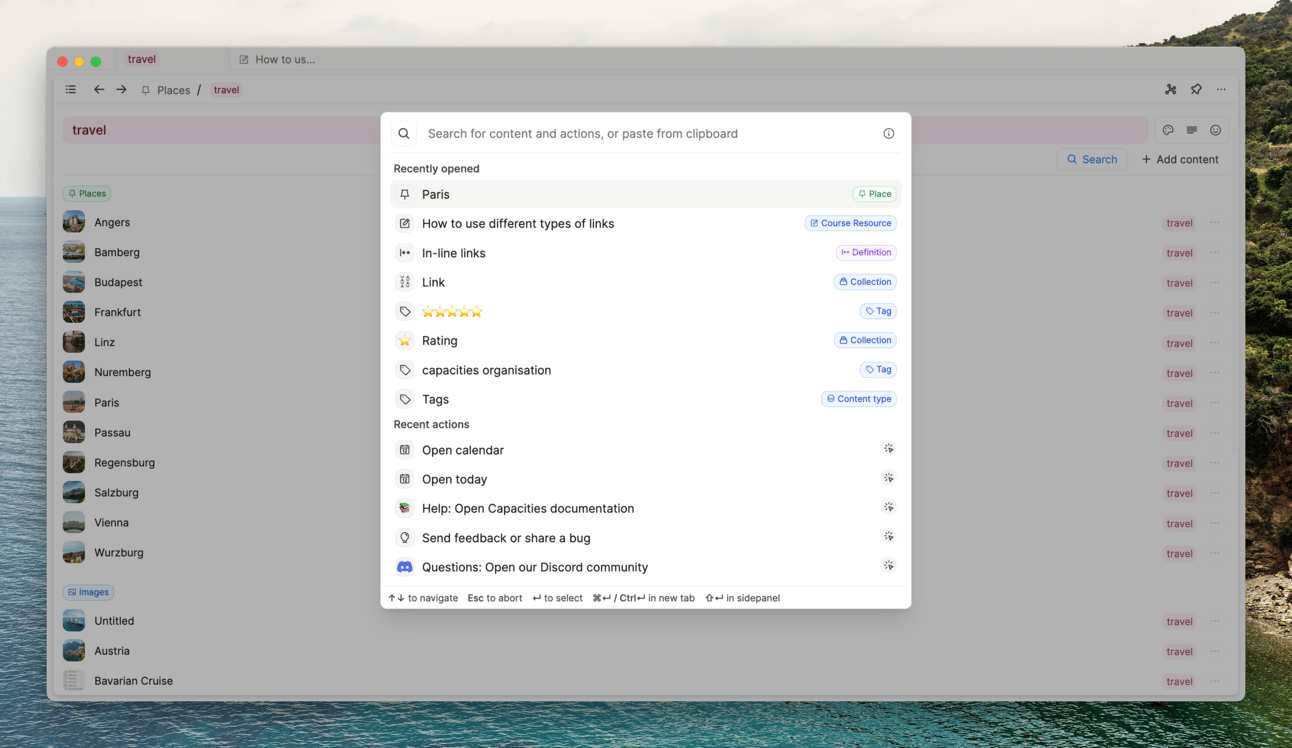
Task: Toggle the left sidebar list icon
Action: tap(71, 90)
